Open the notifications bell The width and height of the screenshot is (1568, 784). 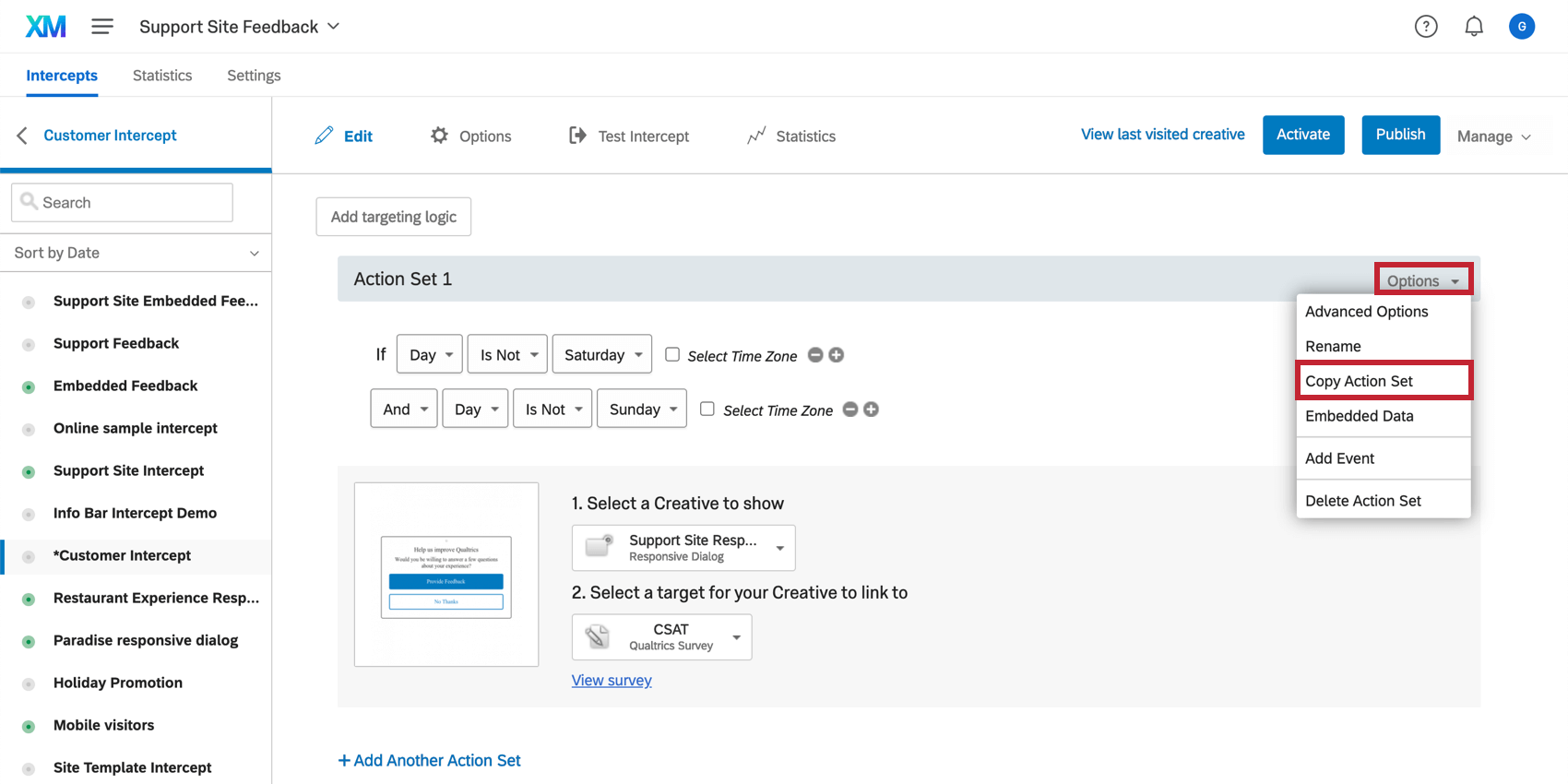(1474, 27)
